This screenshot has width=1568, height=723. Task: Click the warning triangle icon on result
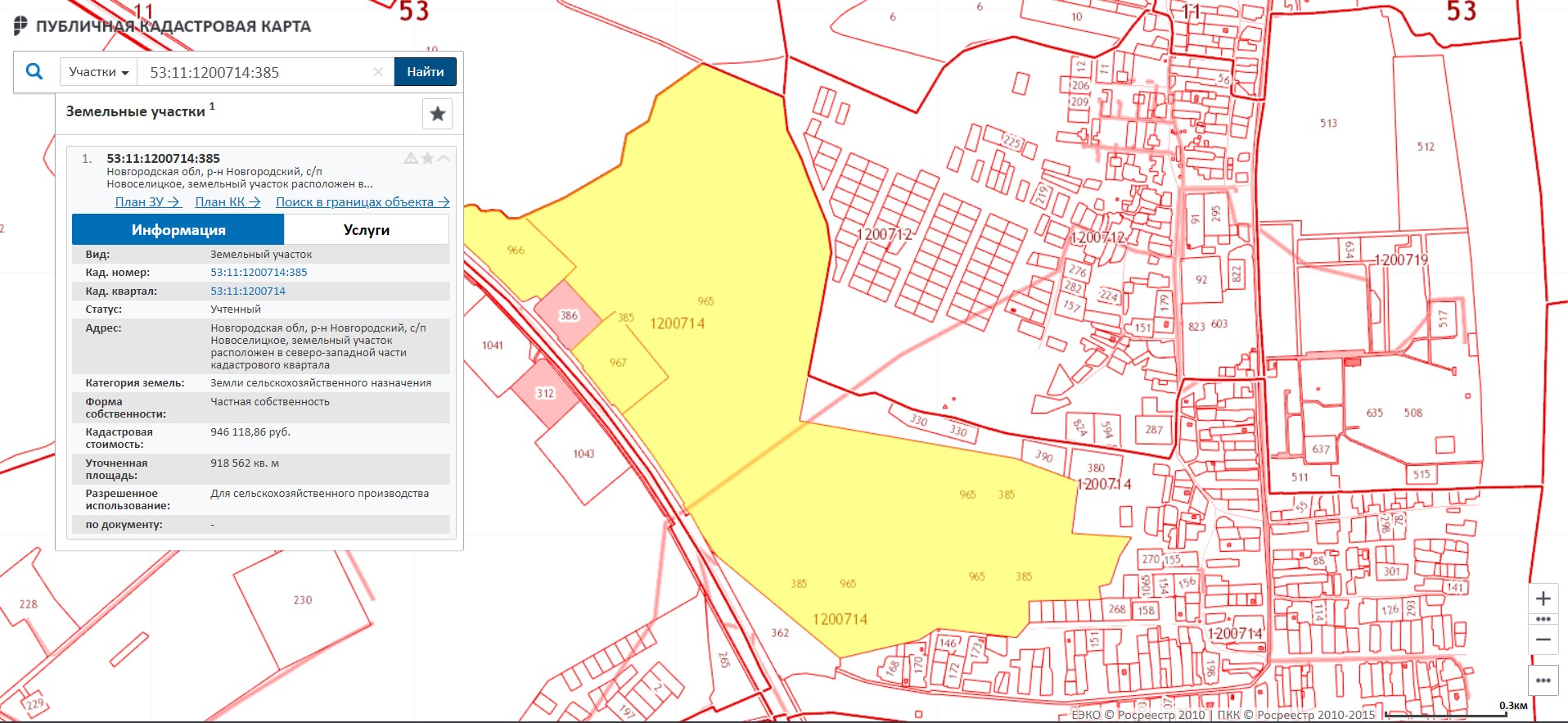coord(411,158)
